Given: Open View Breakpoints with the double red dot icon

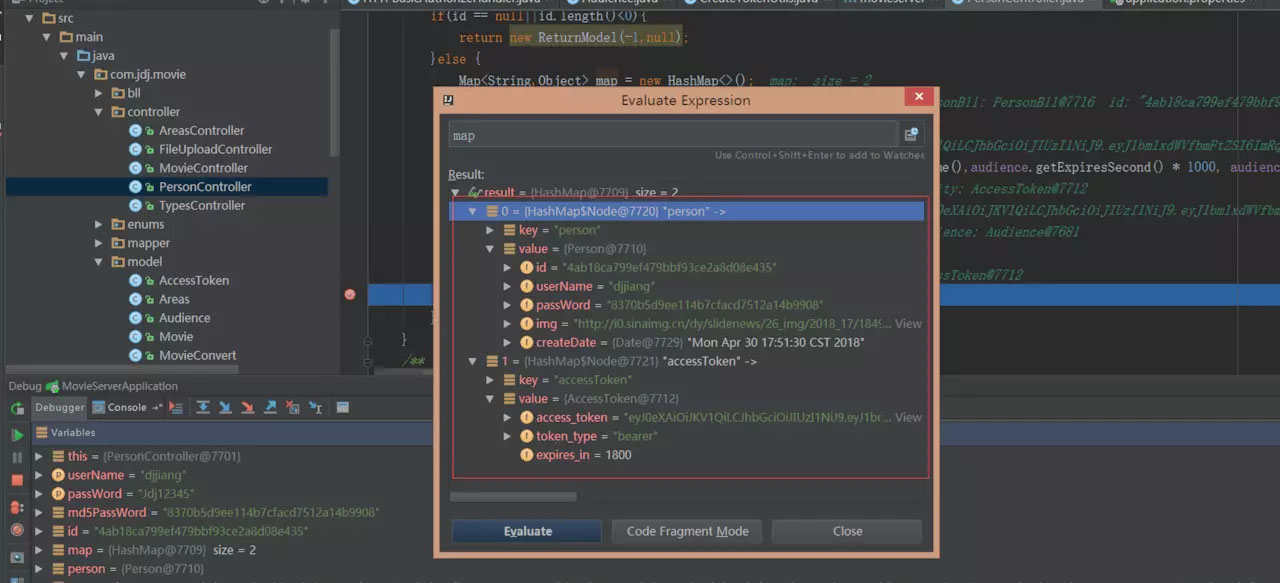Looking at the screenshot, I should pyautogui.click(x=17, y=507).
